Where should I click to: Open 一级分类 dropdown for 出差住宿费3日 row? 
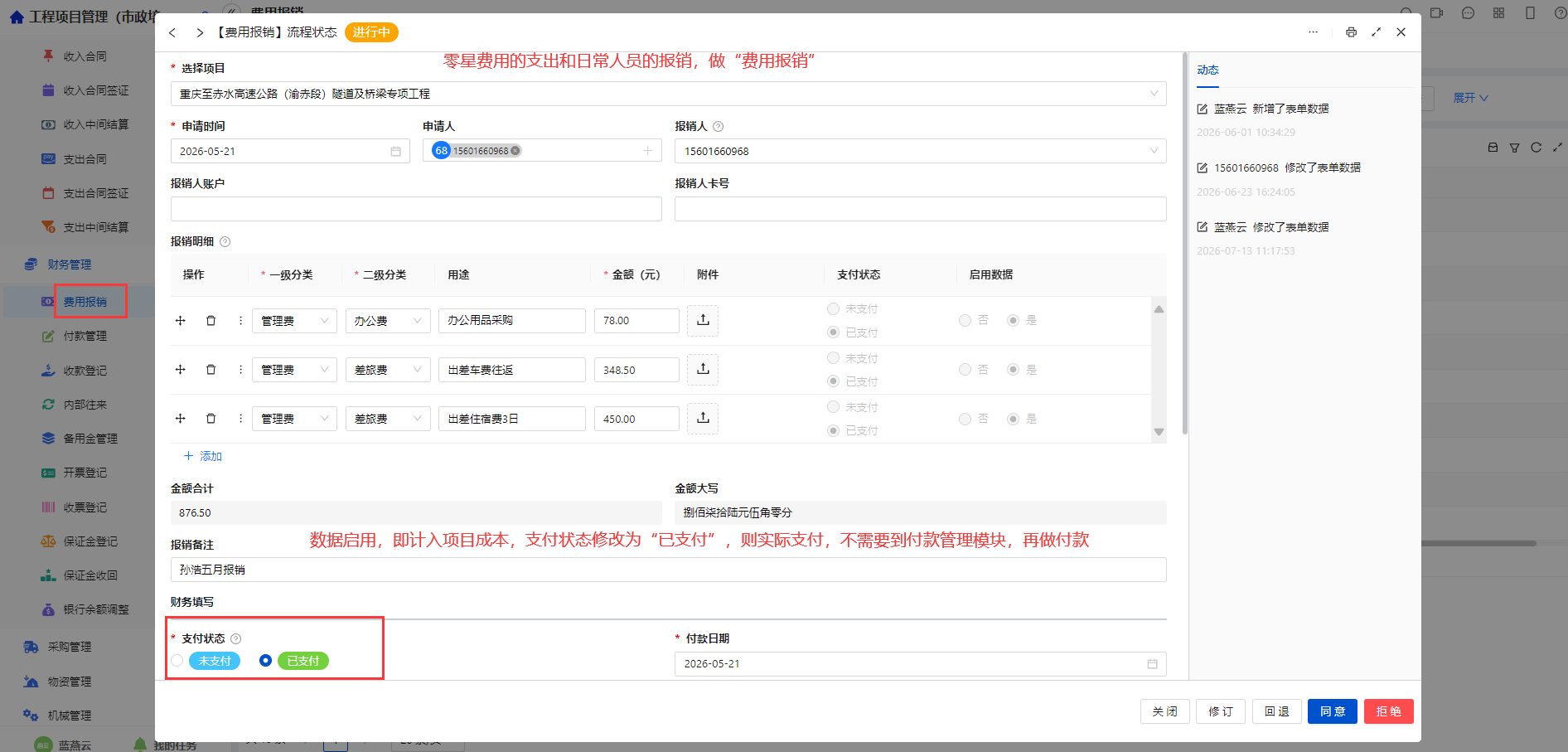pyautogui.click(x=294, y=419)
